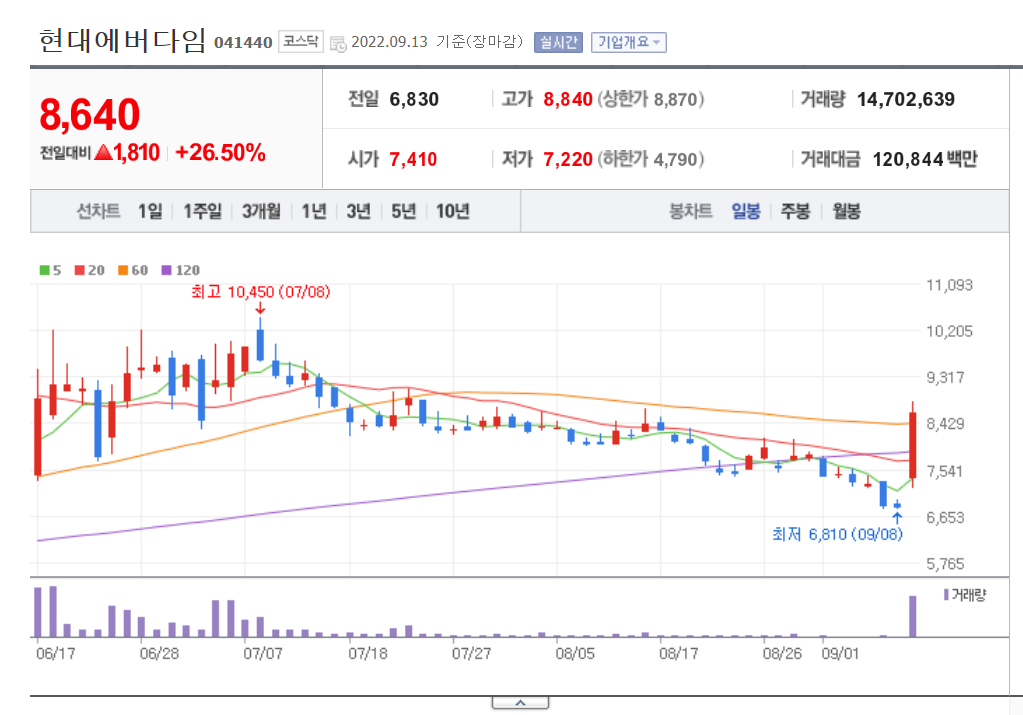Screen dimensions: 1023x715
Task: Click the 09/01 date axis label
Action: [840, 653]
